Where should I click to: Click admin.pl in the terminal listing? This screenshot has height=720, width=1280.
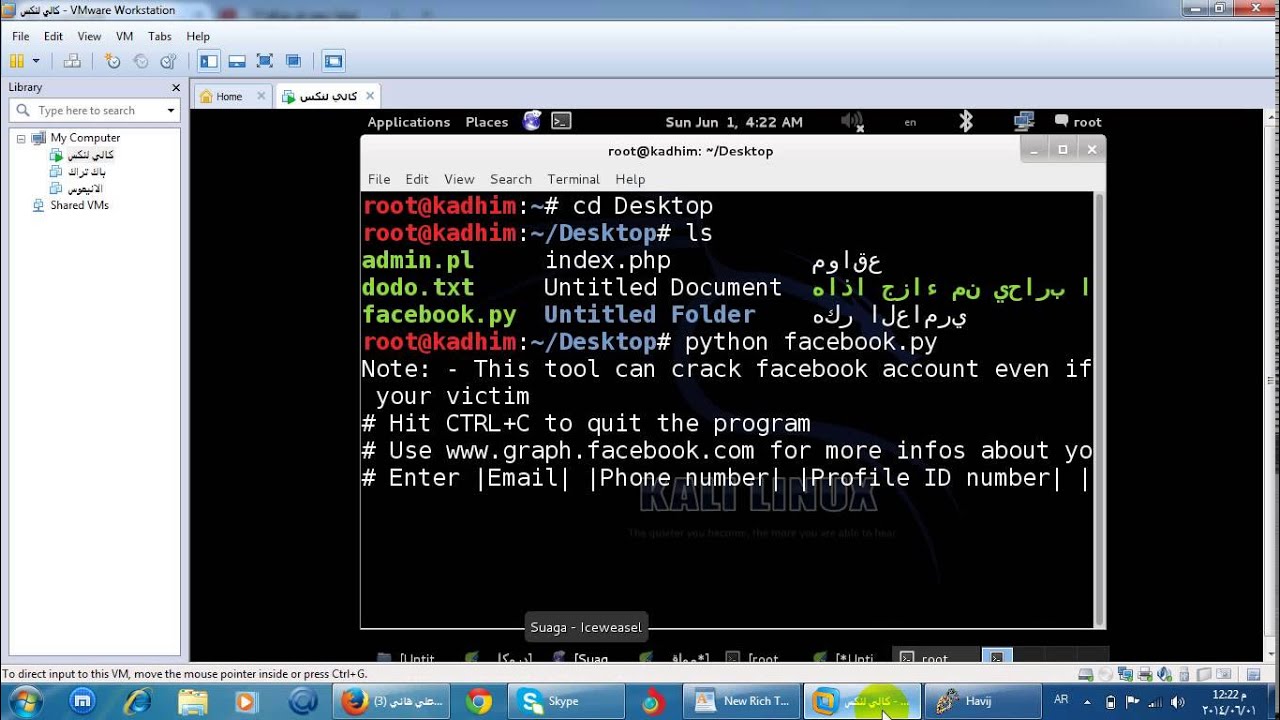(x=418, y=260)
